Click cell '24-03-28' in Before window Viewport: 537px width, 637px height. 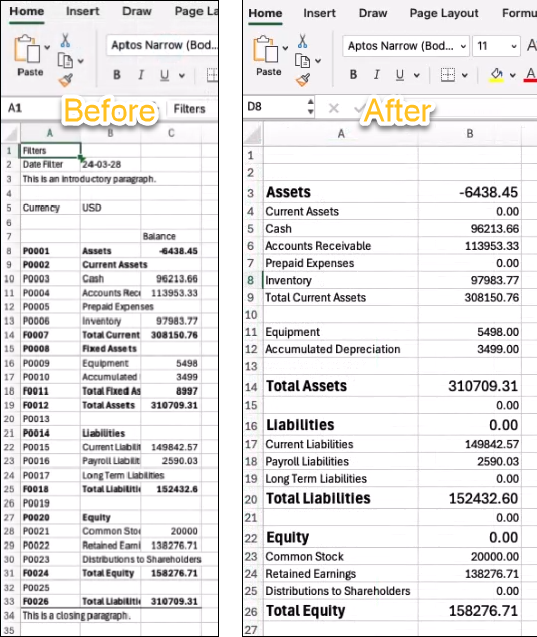tap(110, 165)
